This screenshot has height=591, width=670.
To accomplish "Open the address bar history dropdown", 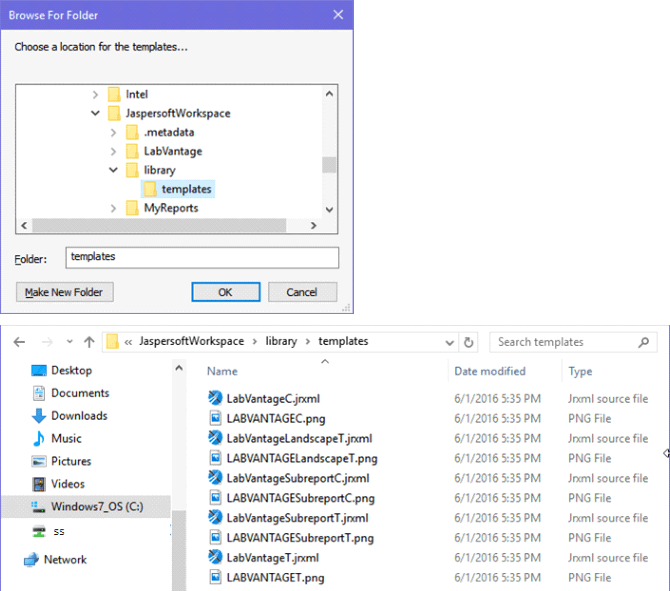I will pos(449,343).
